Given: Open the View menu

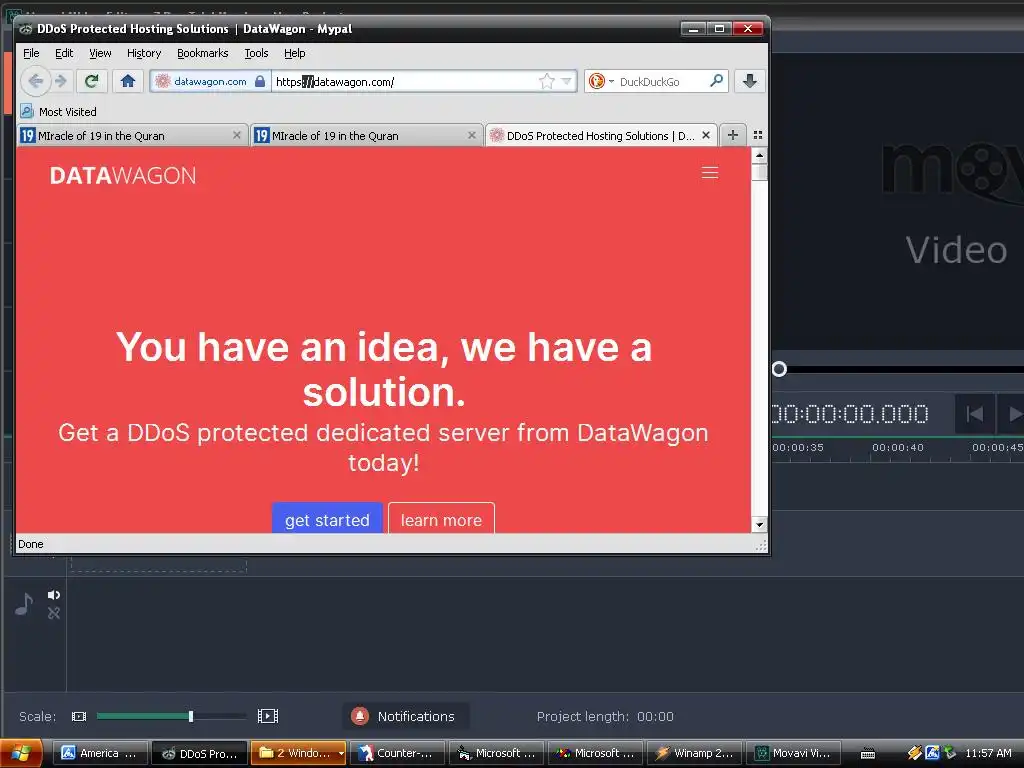Looking at the screenshot, I should pos(100,53).
